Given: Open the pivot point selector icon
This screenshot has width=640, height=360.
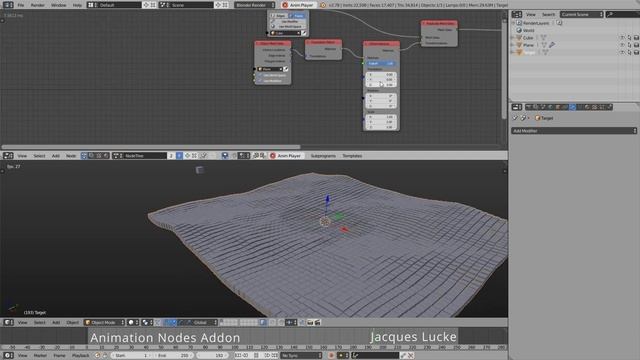Looking at the screenshot, I should pos(147,322).
